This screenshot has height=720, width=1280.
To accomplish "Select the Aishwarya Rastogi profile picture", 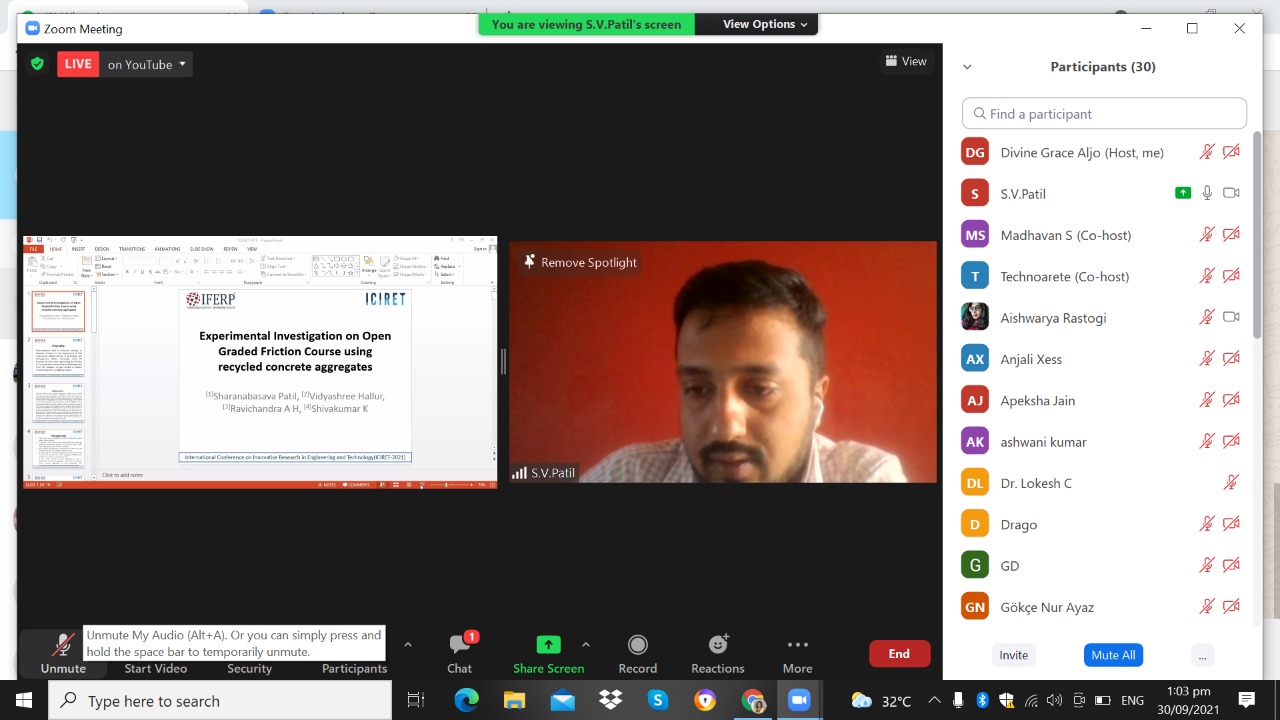I will point(975,317).
